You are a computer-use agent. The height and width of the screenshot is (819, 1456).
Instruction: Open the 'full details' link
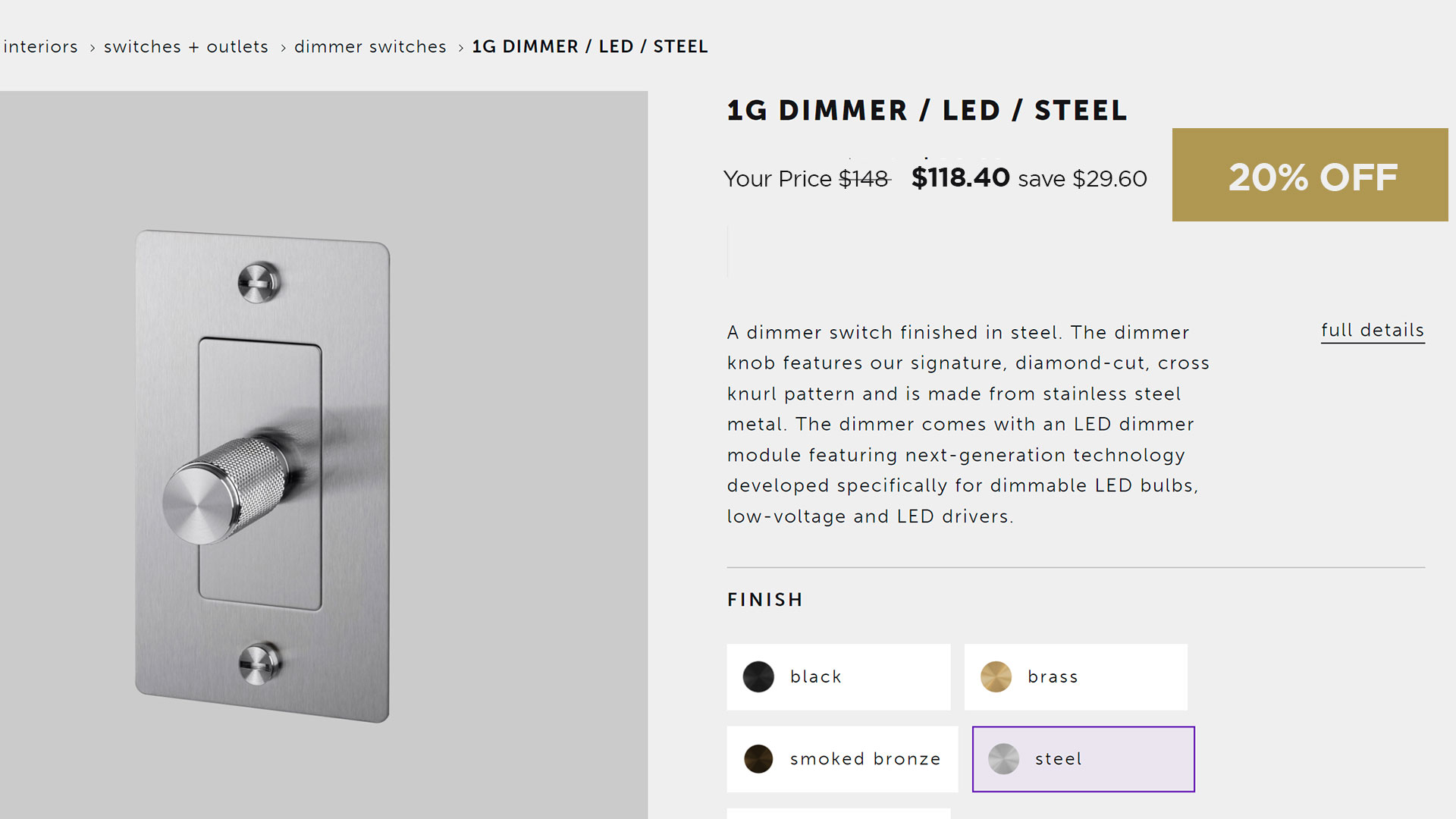(x=1372, y=331)
